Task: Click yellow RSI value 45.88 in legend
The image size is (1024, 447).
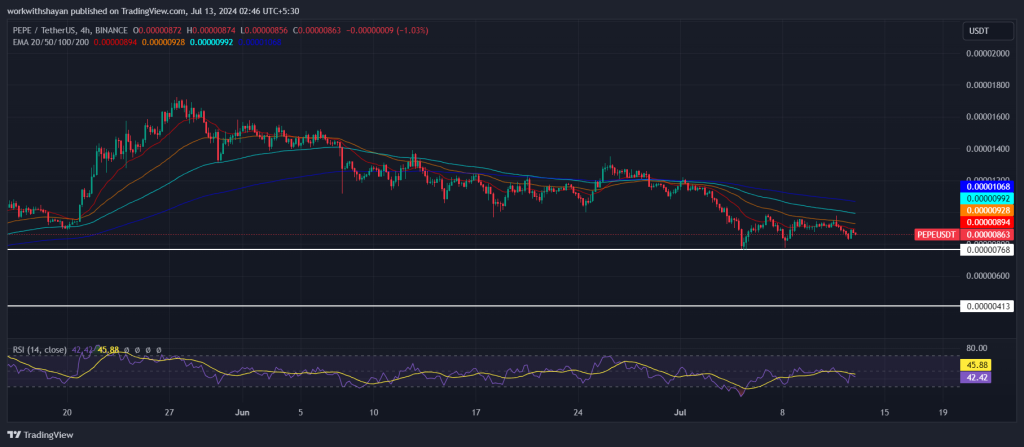Action: pos(108,350)
